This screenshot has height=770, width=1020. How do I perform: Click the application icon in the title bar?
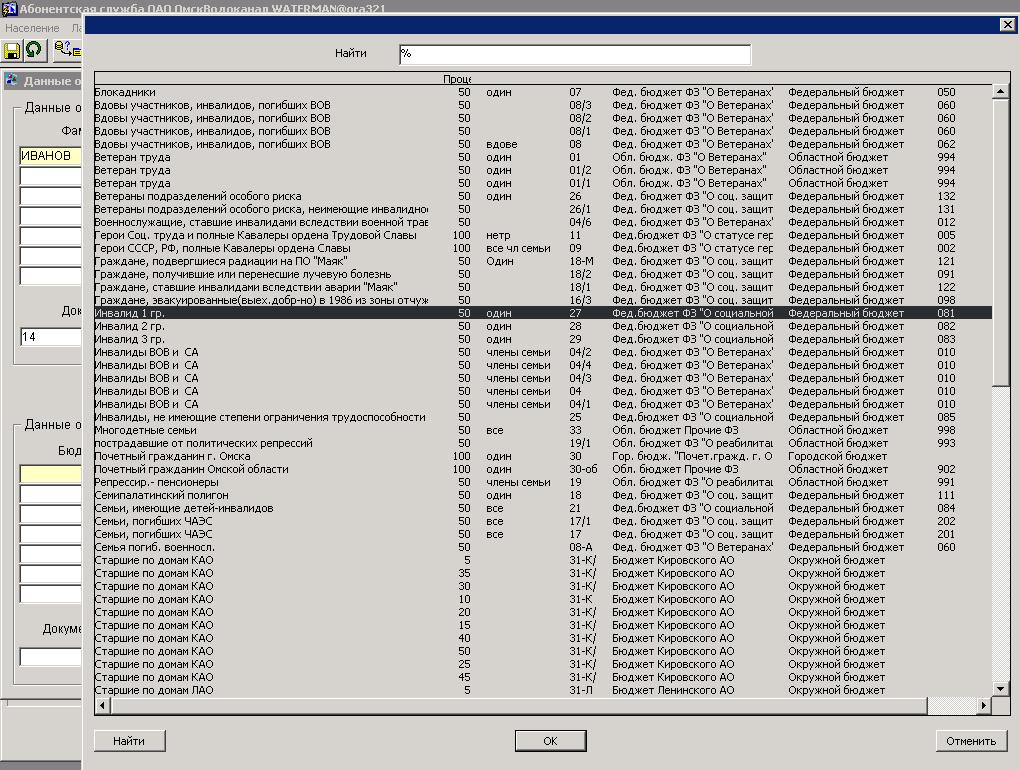[x=9, y=9]
